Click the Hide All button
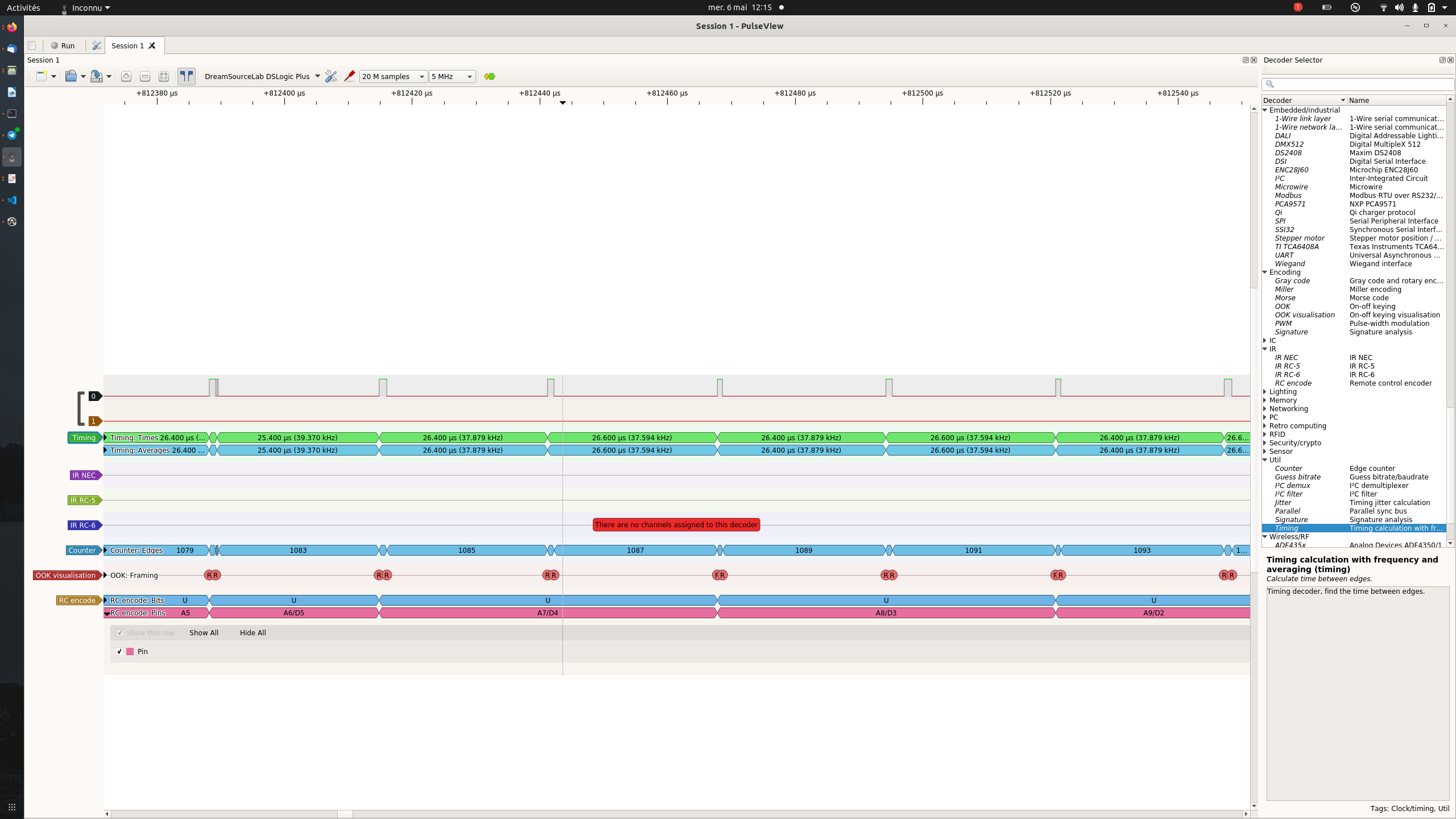The height and width of the screenshot is (819, 1456). coord(253,632)
